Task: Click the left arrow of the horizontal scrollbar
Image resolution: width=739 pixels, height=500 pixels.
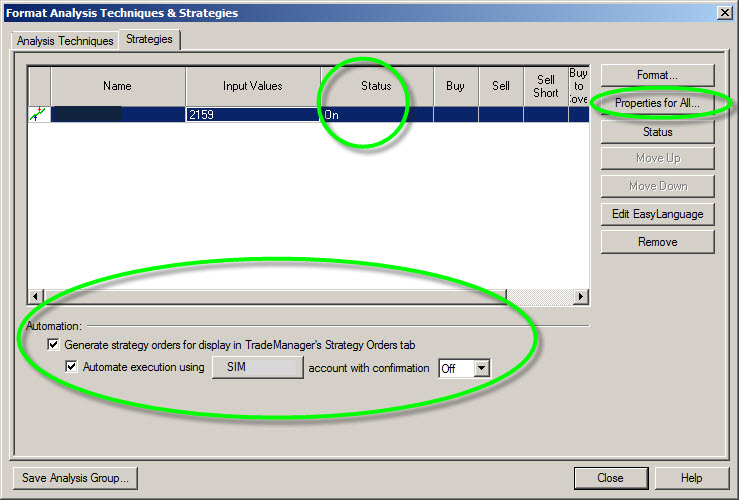Action: coord(35,296)
